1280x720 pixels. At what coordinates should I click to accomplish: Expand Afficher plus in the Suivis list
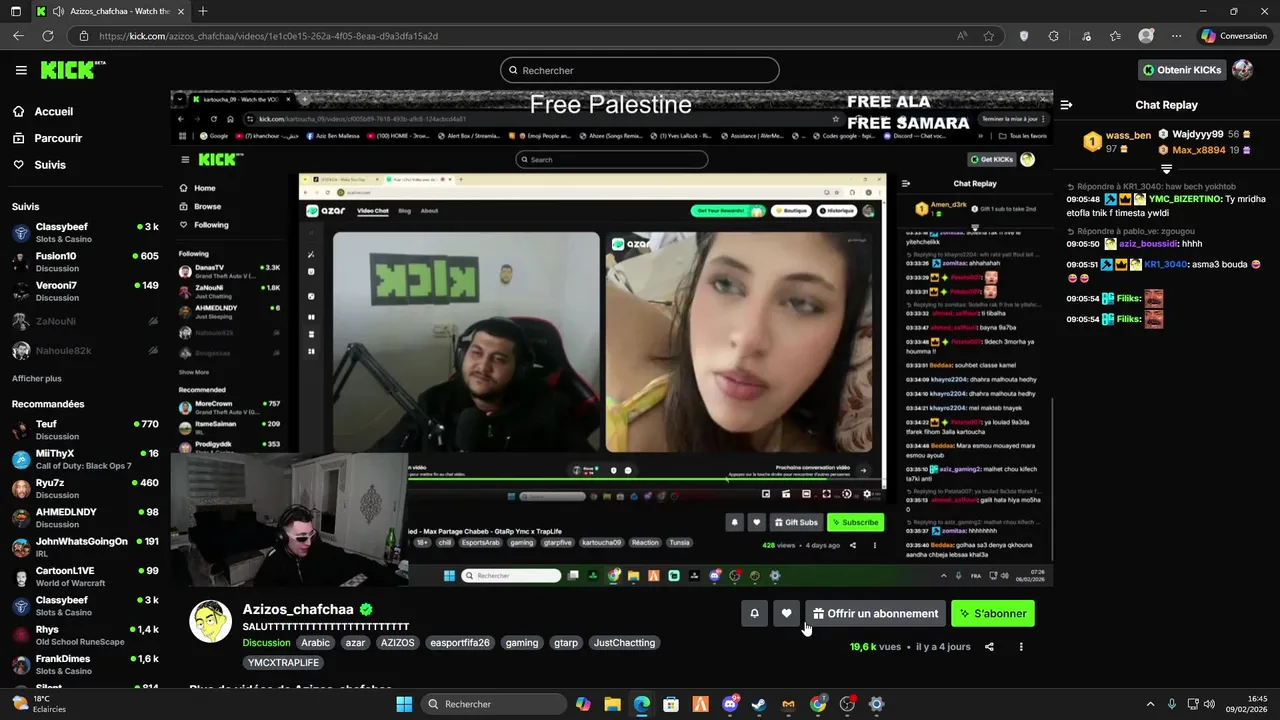[x=37, y=379]
